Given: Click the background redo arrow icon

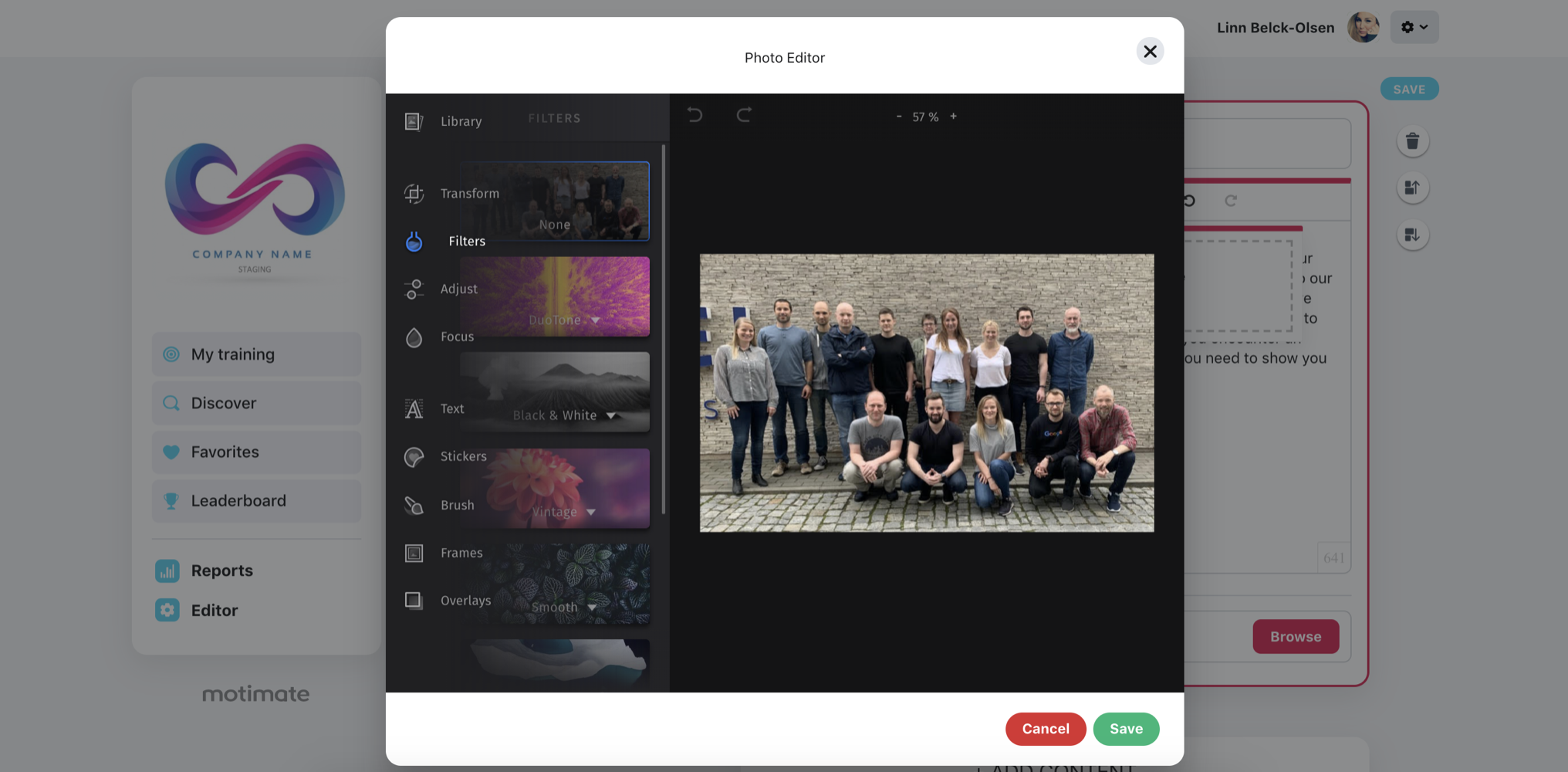Looking at the screenshot, I should coord(1232,201).
